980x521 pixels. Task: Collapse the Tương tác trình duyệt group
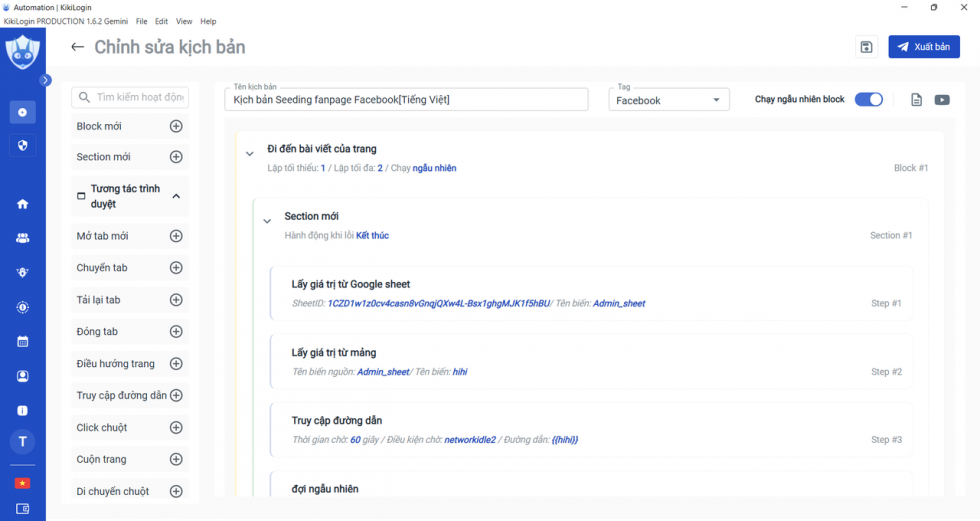click(x=176, y=196)
